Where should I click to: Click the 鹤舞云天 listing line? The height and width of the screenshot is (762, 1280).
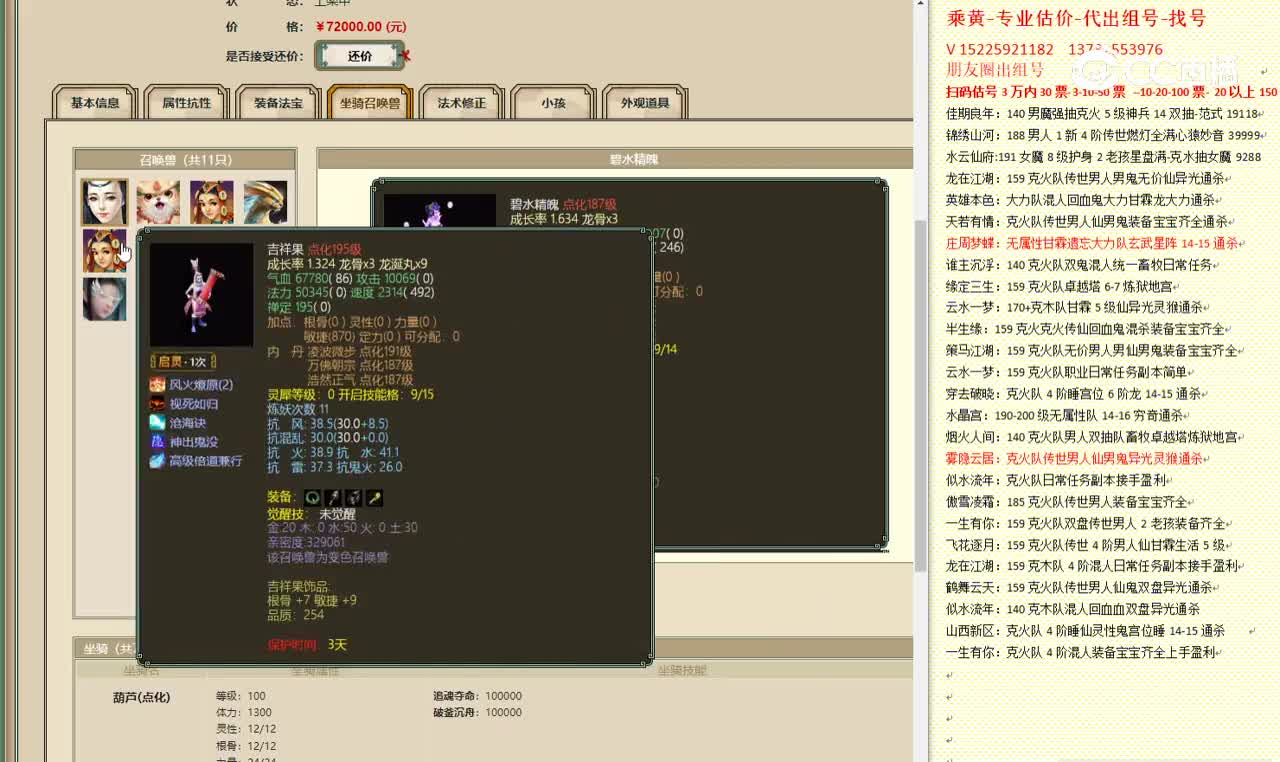click(1083, 588)
